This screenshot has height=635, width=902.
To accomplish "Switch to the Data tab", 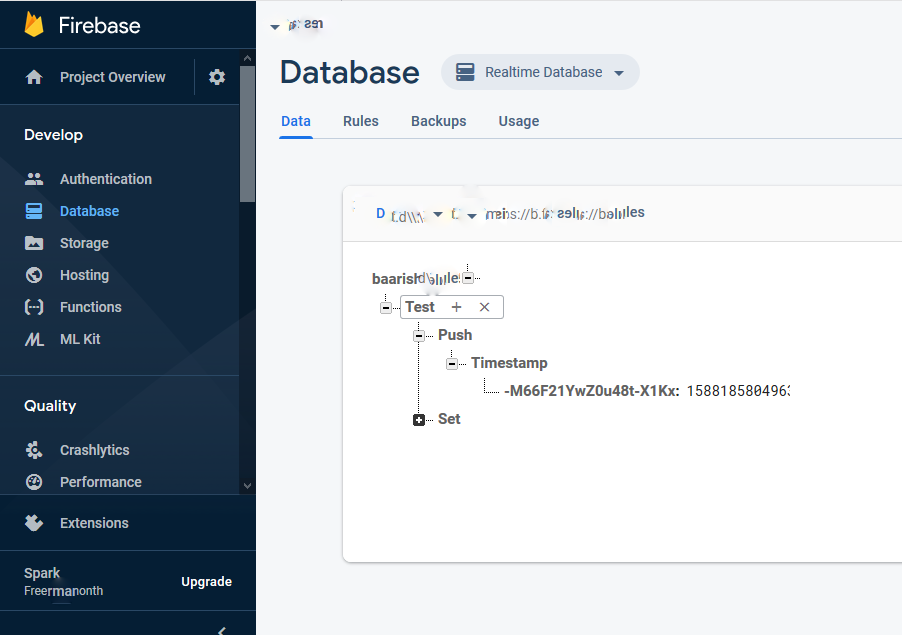I will (x=296, y=121).
